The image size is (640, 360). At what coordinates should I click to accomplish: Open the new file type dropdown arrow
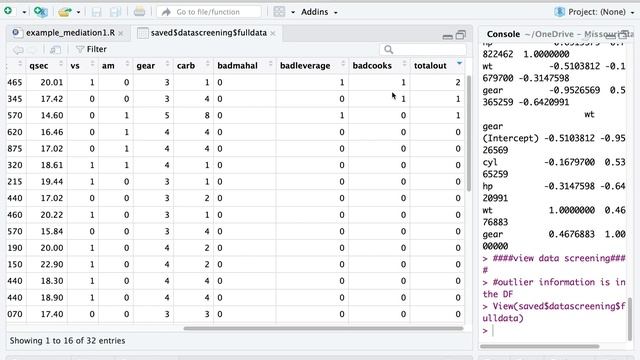pyautogui.click(x=24, y=12)
